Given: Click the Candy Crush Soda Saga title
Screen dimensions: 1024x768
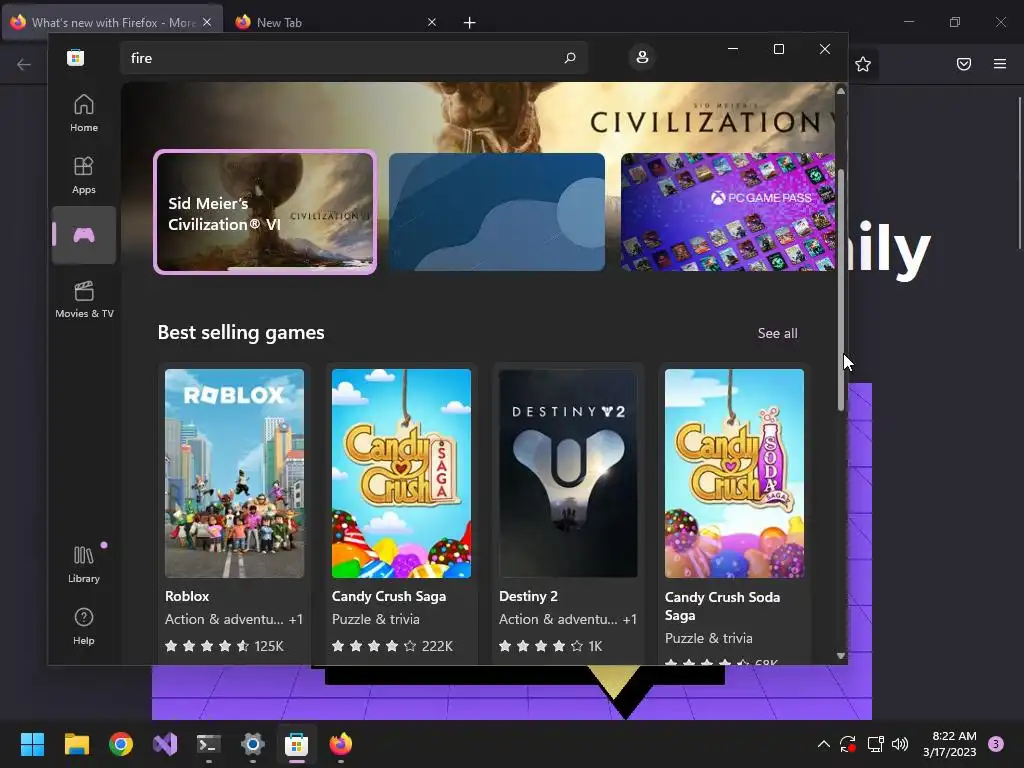Looking at the screenshot, I should (x=722, y=606).
